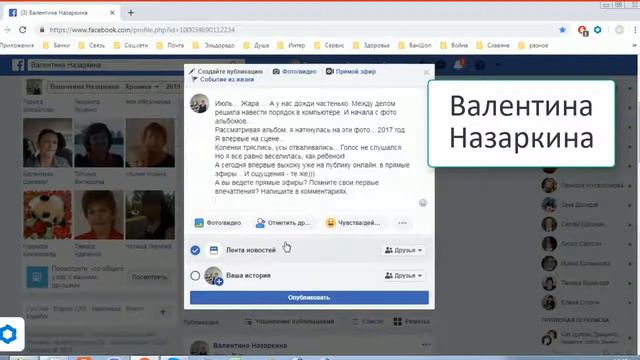Click the address bar URL
Image resolution: width=640 pixels, height=360 pixels.
click(x=142, y=30)
